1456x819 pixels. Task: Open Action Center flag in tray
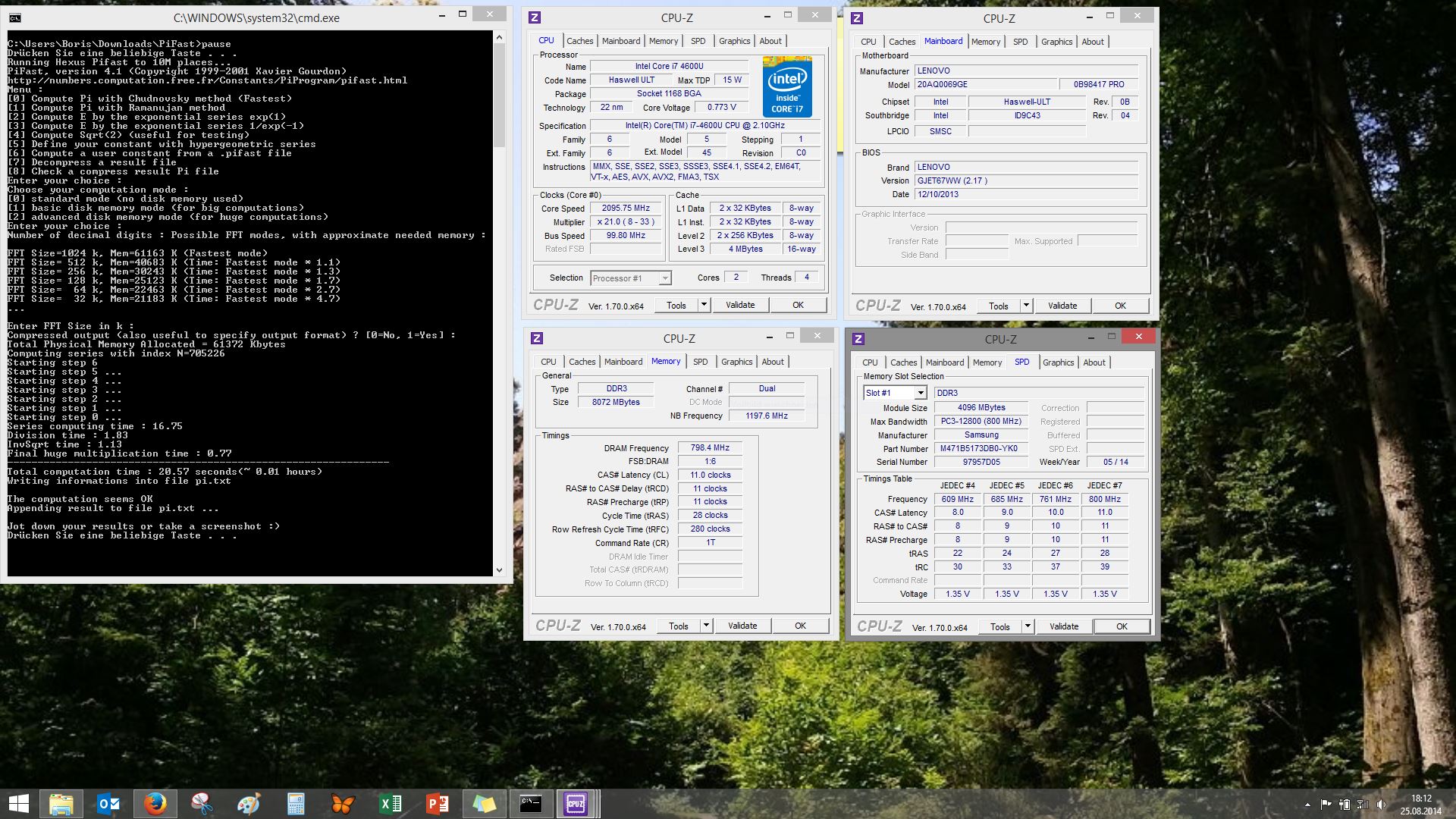coord(1326,805)
